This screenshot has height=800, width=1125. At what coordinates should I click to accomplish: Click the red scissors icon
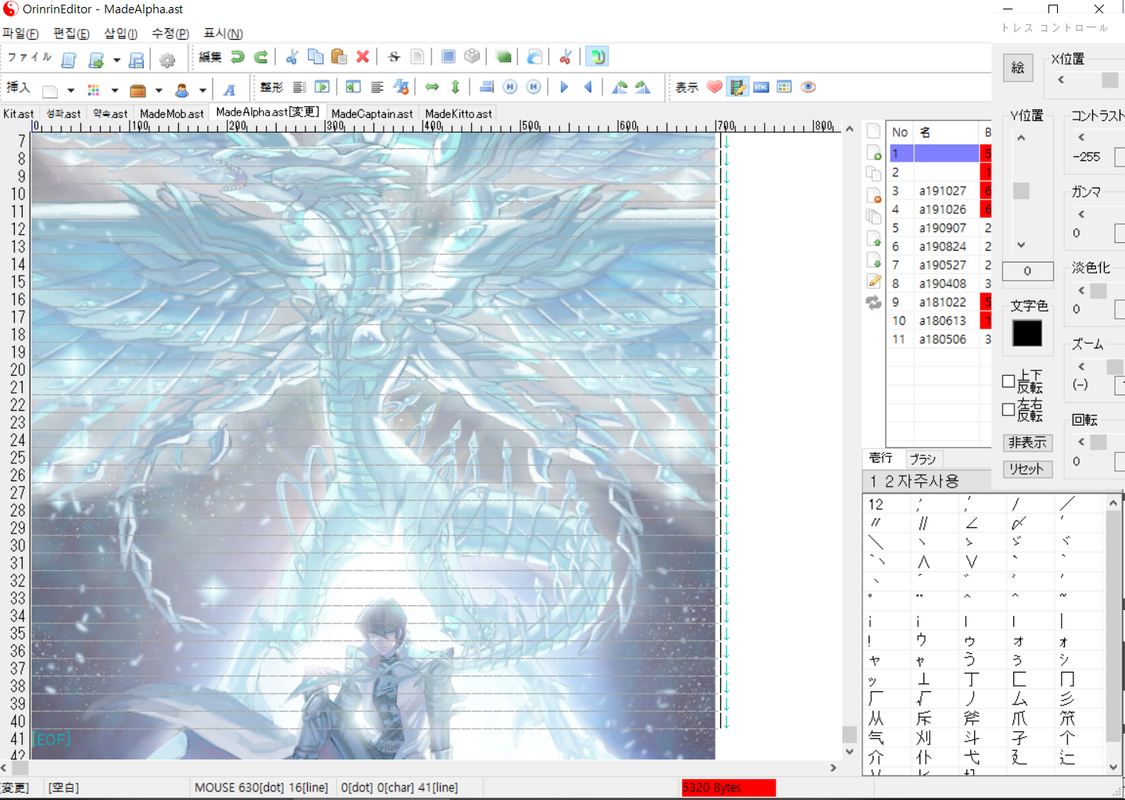565,57
